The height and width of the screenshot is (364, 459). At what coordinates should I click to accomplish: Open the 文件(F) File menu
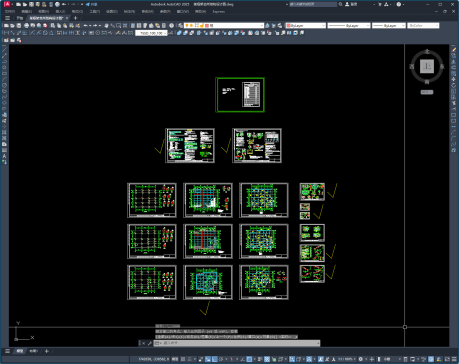[10, 11]
